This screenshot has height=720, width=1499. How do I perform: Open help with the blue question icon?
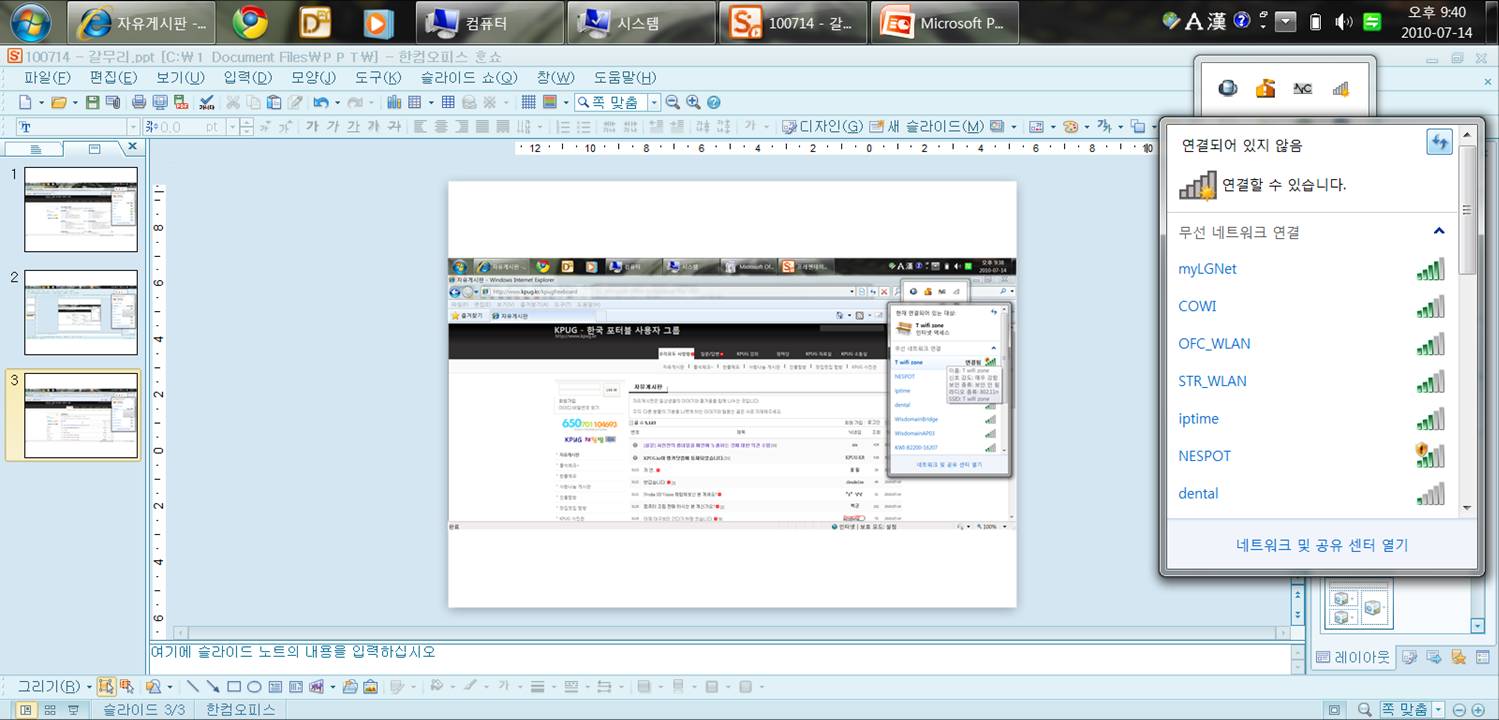713,102
